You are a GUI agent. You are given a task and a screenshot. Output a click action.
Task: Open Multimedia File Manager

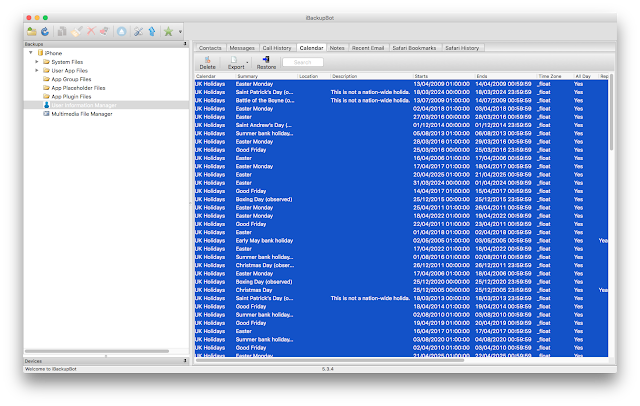tap(82, 114)
